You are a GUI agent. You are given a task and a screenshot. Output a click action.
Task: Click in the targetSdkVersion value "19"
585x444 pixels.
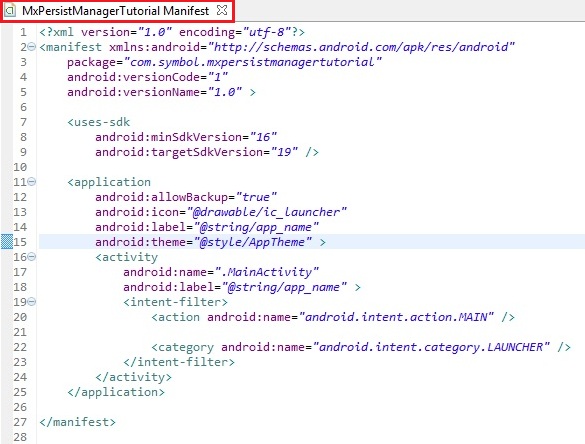tap(284, 152)
